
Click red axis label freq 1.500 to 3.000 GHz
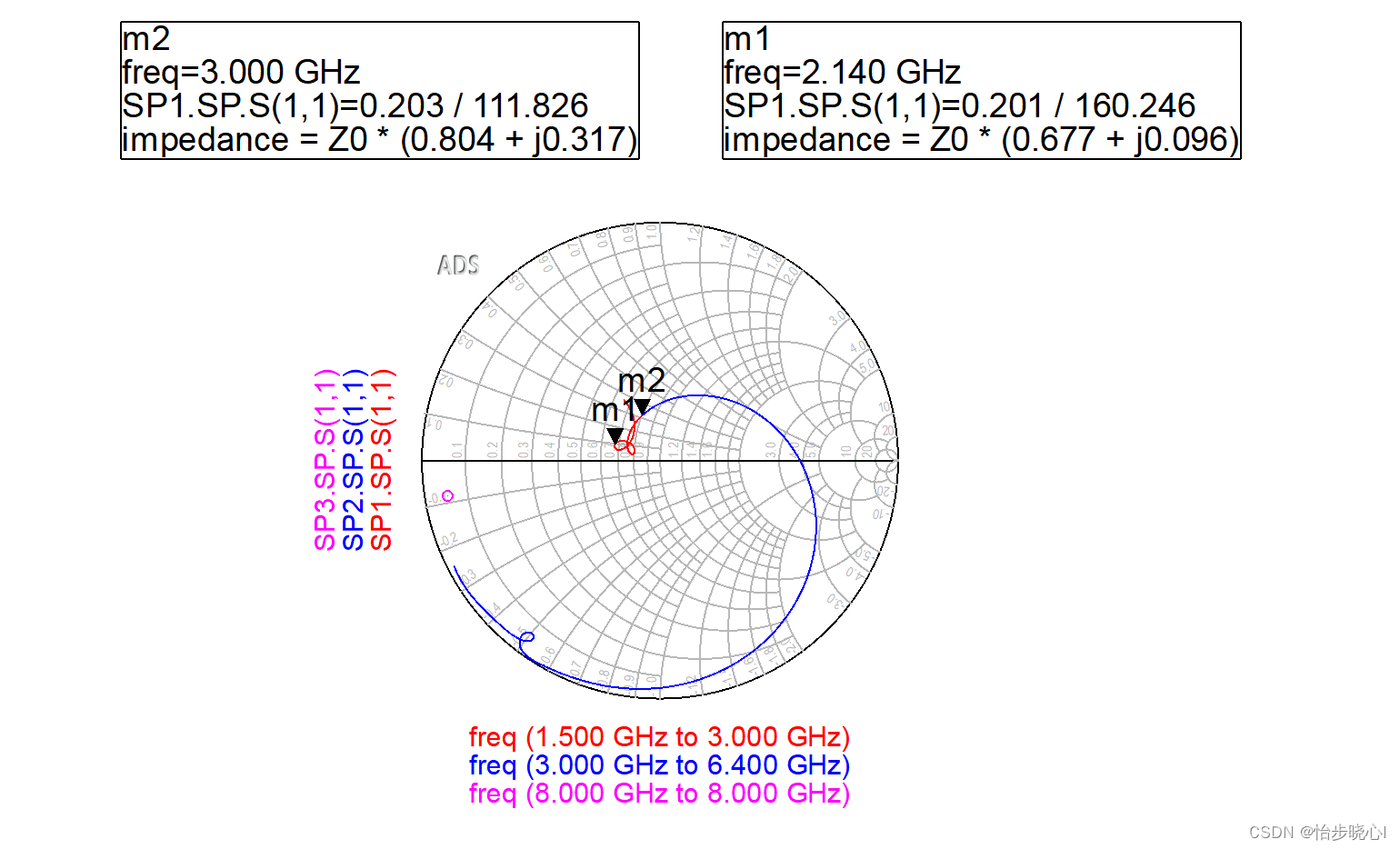(659, 736)
